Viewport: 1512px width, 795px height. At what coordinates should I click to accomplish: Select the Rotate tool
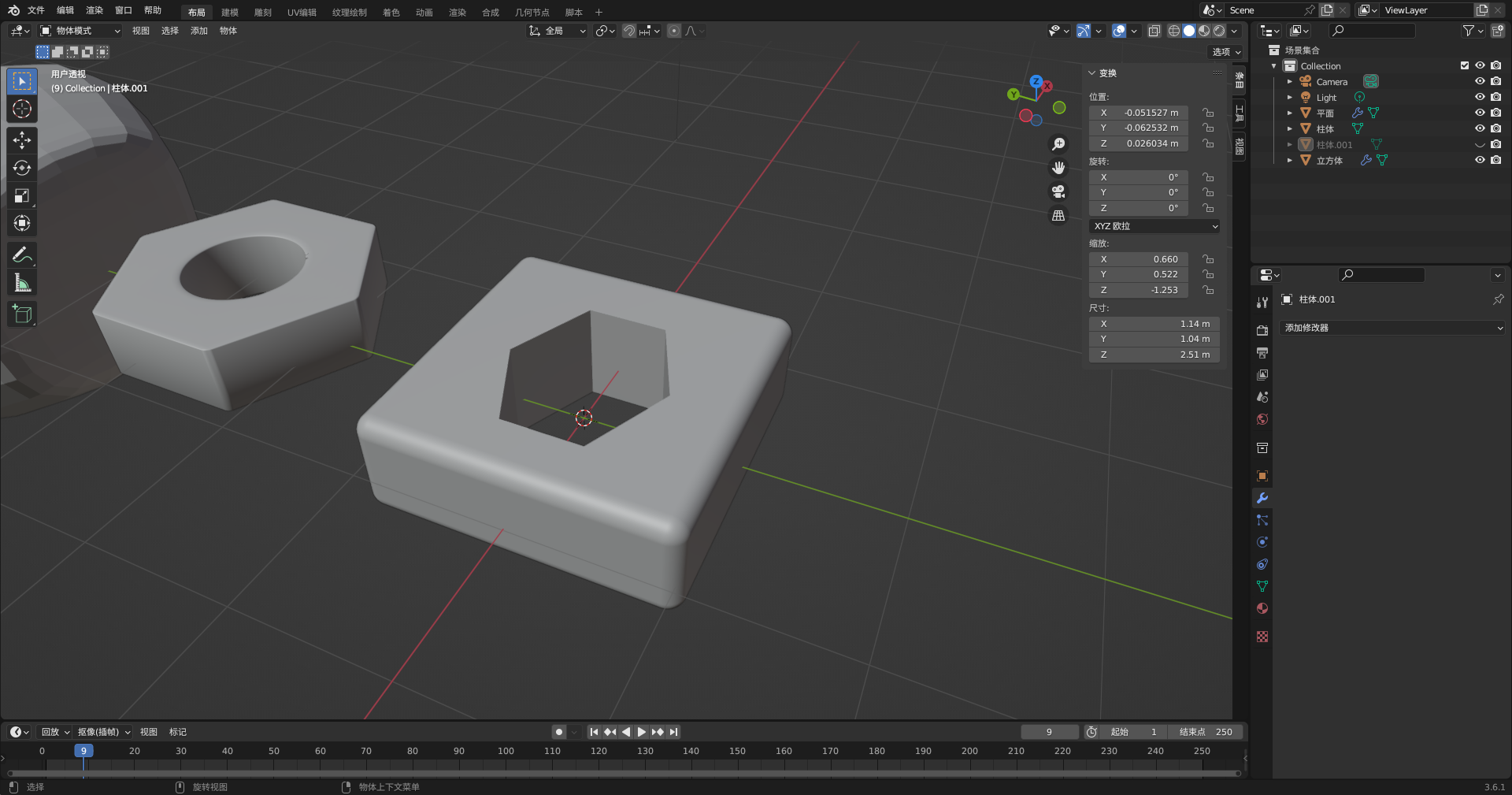(22, 168)
